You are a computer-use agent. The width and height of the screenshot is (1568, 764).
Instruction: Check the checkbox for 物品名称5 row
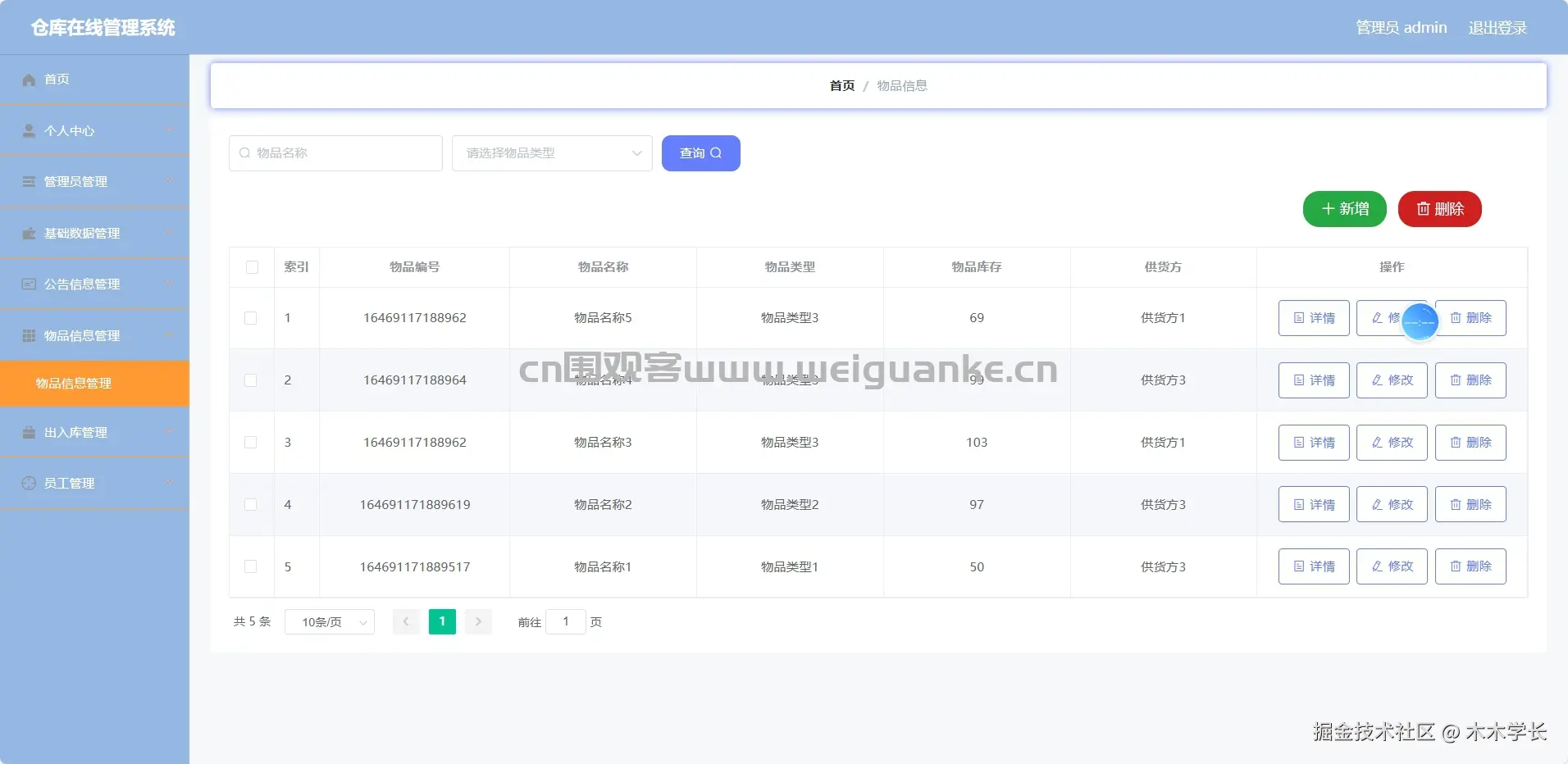tap(251, 318)
